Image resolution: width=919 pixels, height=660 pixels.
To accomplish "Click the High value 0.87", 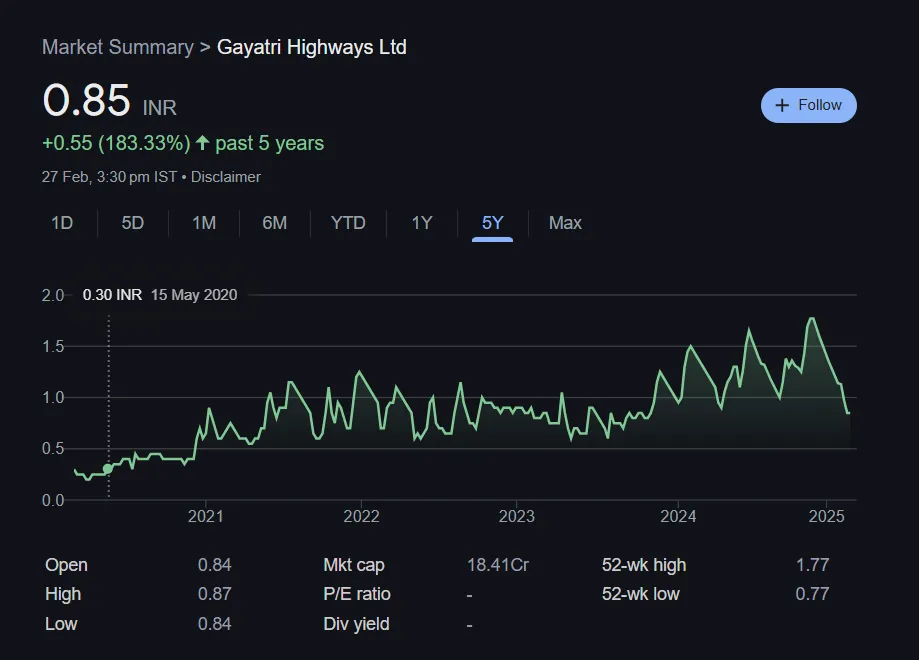I will point(215,594).
